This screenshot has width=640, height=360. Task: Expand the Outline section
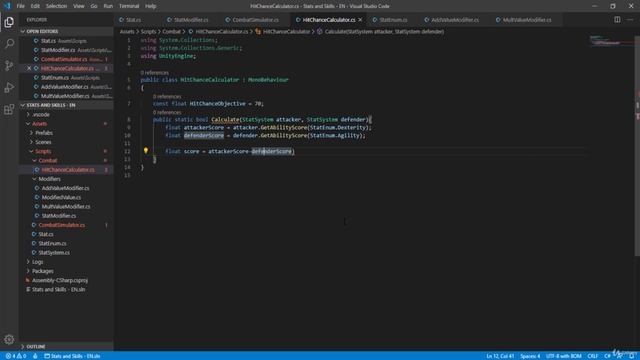click(66, 347)
